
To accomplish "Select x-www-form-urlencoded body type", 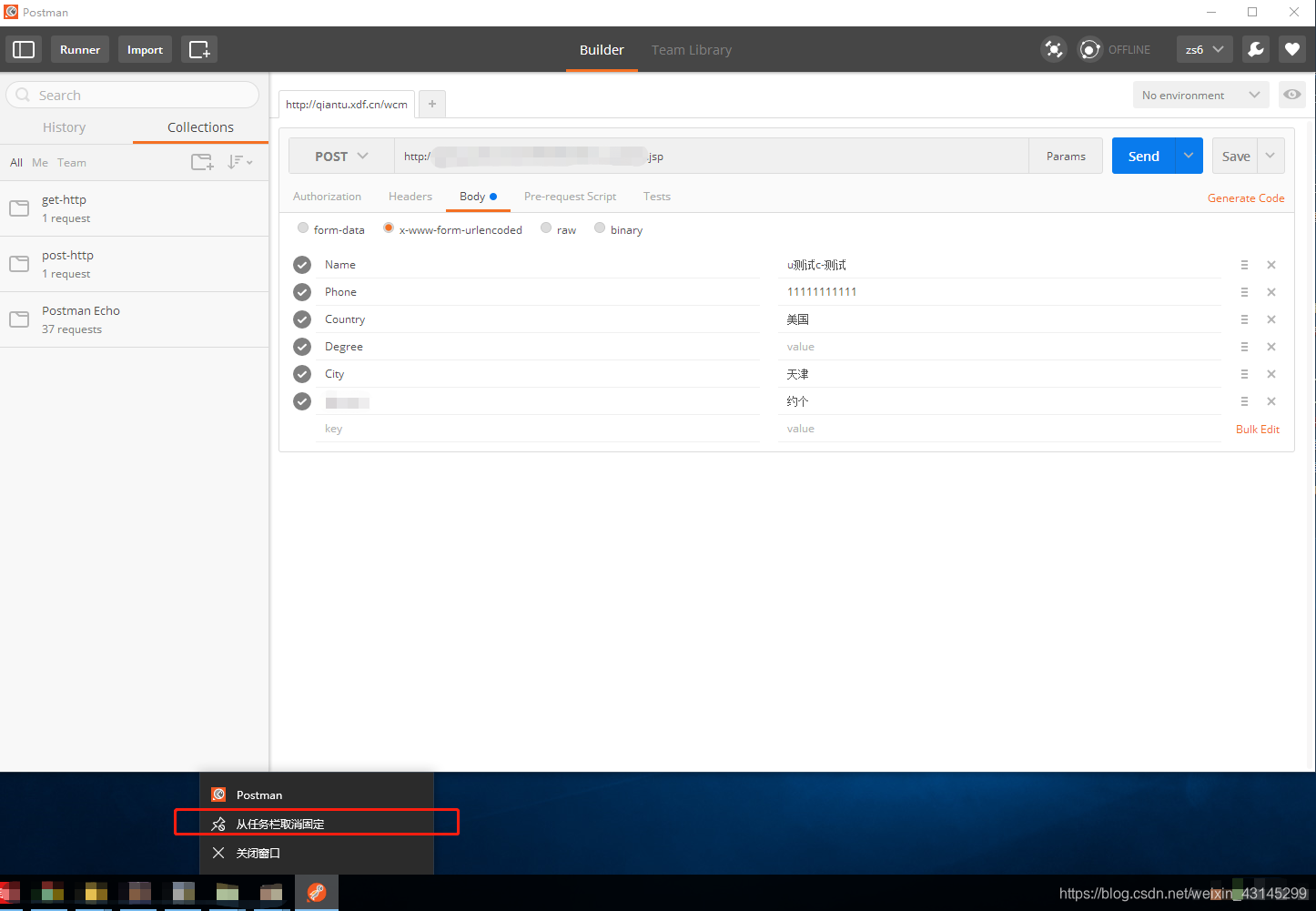I will coord(389,228).
